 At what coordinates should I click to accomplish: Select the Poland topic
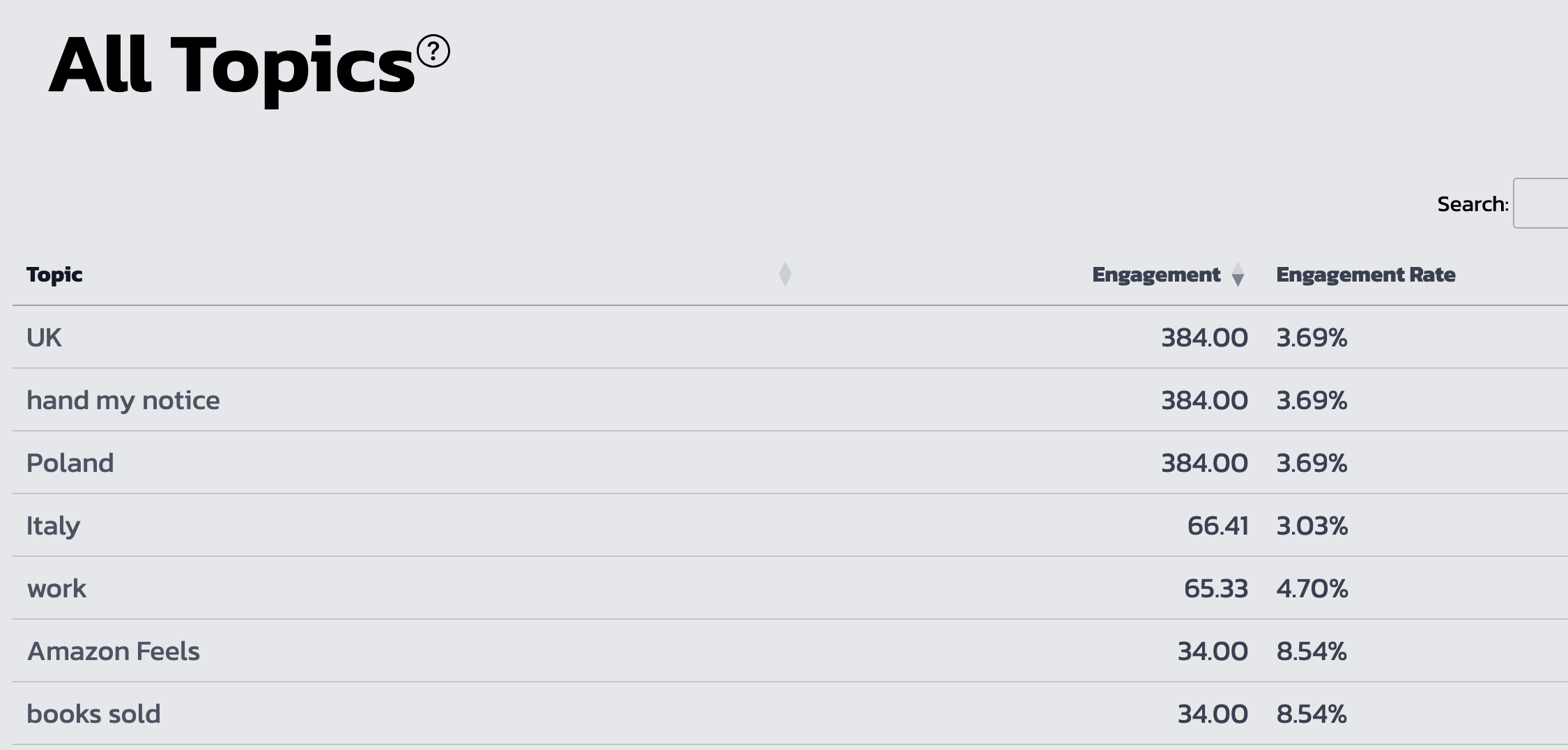point(70,463)
